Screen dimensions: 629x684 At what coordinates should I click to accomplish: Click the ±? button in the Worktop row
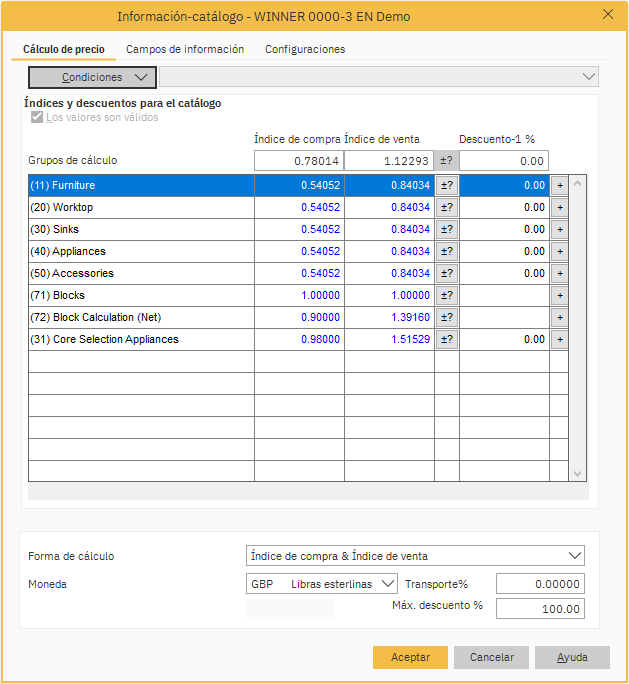tap(447, 208)
